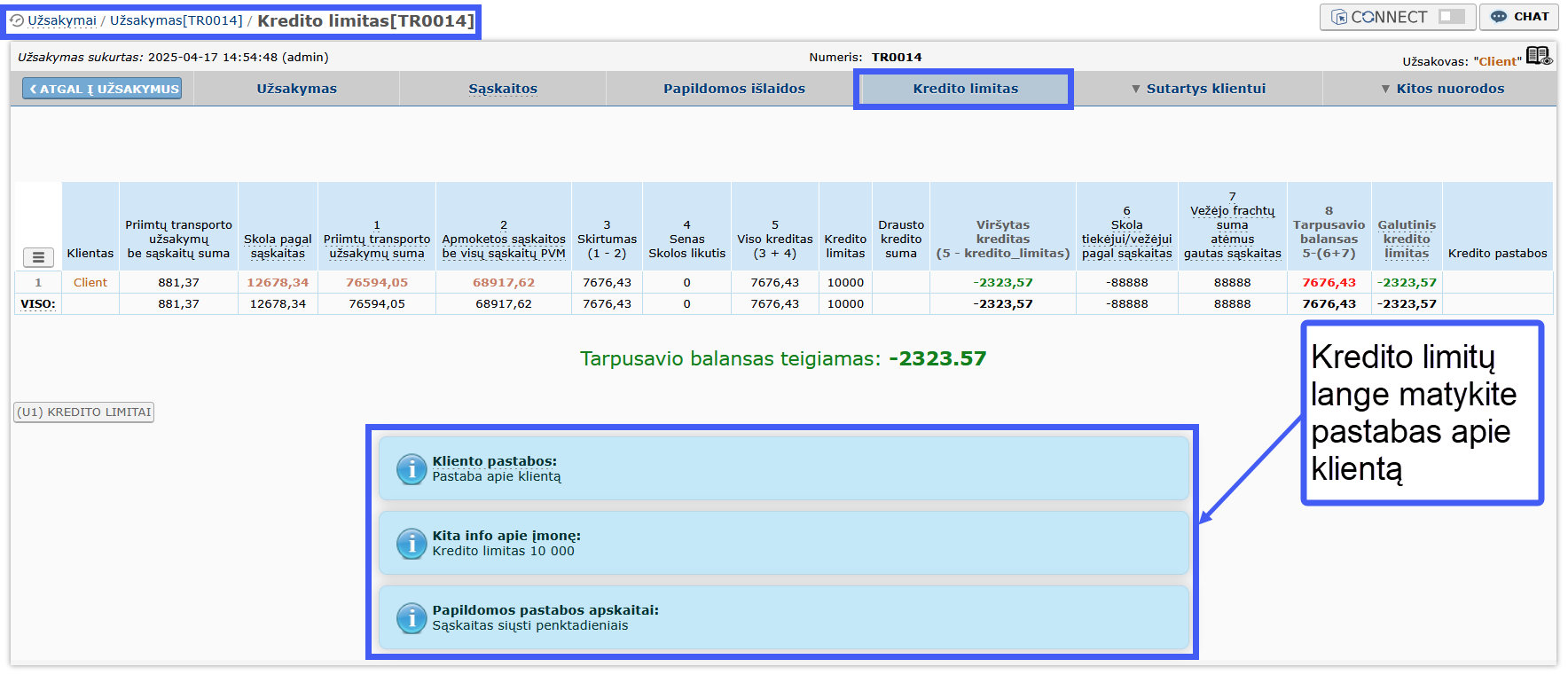Open the table hamburger menu icon

coord(38,257)
